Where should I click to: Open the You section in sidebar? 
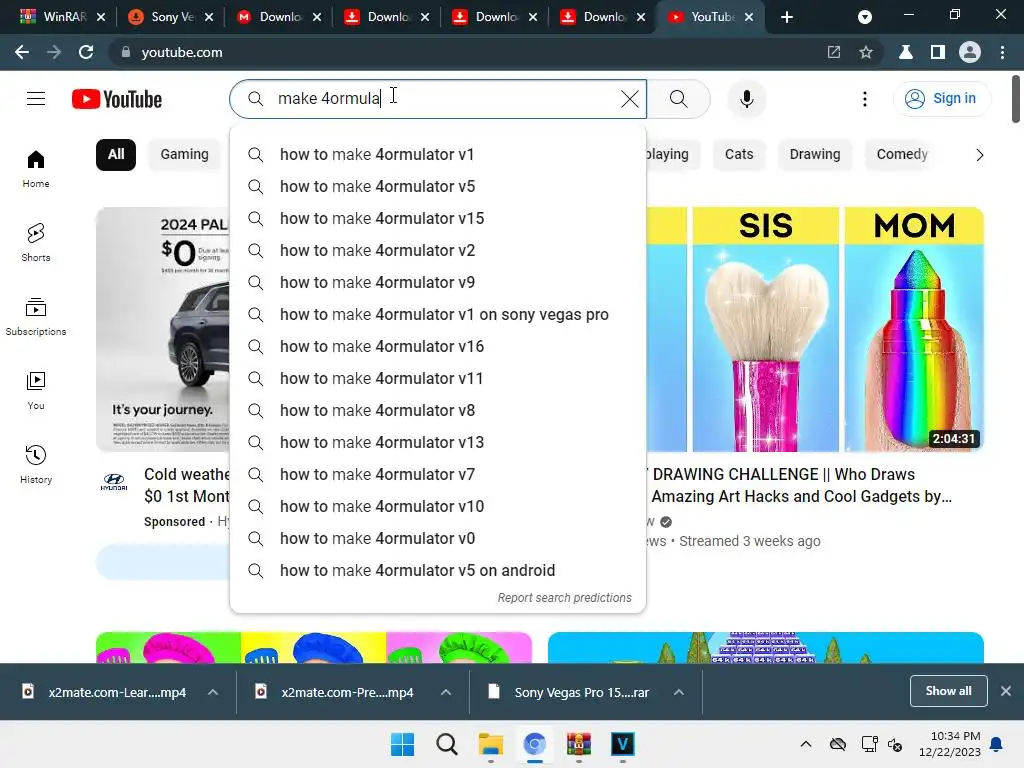(x=36, y=390)
